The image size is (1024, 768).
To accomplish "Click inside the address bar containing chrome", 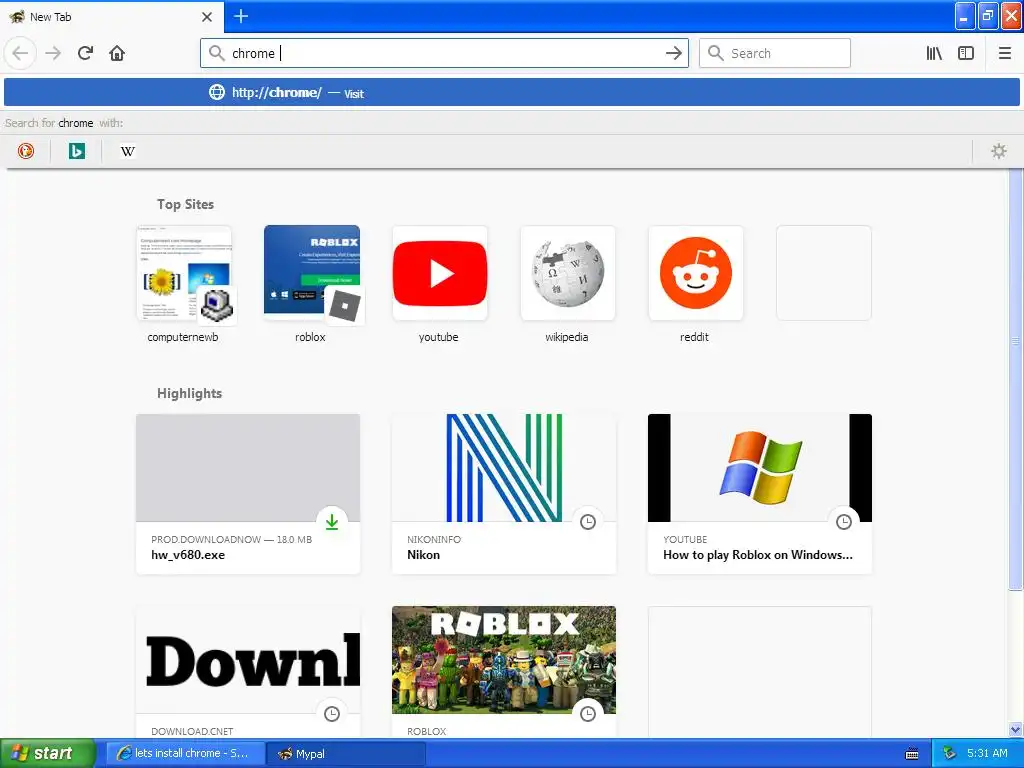I will (444, 53).
